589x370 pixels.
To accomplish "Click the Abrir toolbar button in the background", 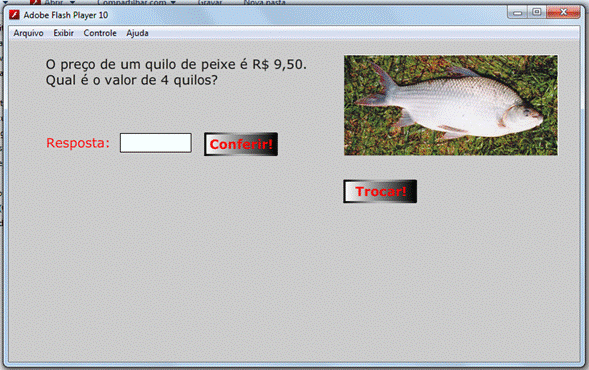I will [54, 2].
